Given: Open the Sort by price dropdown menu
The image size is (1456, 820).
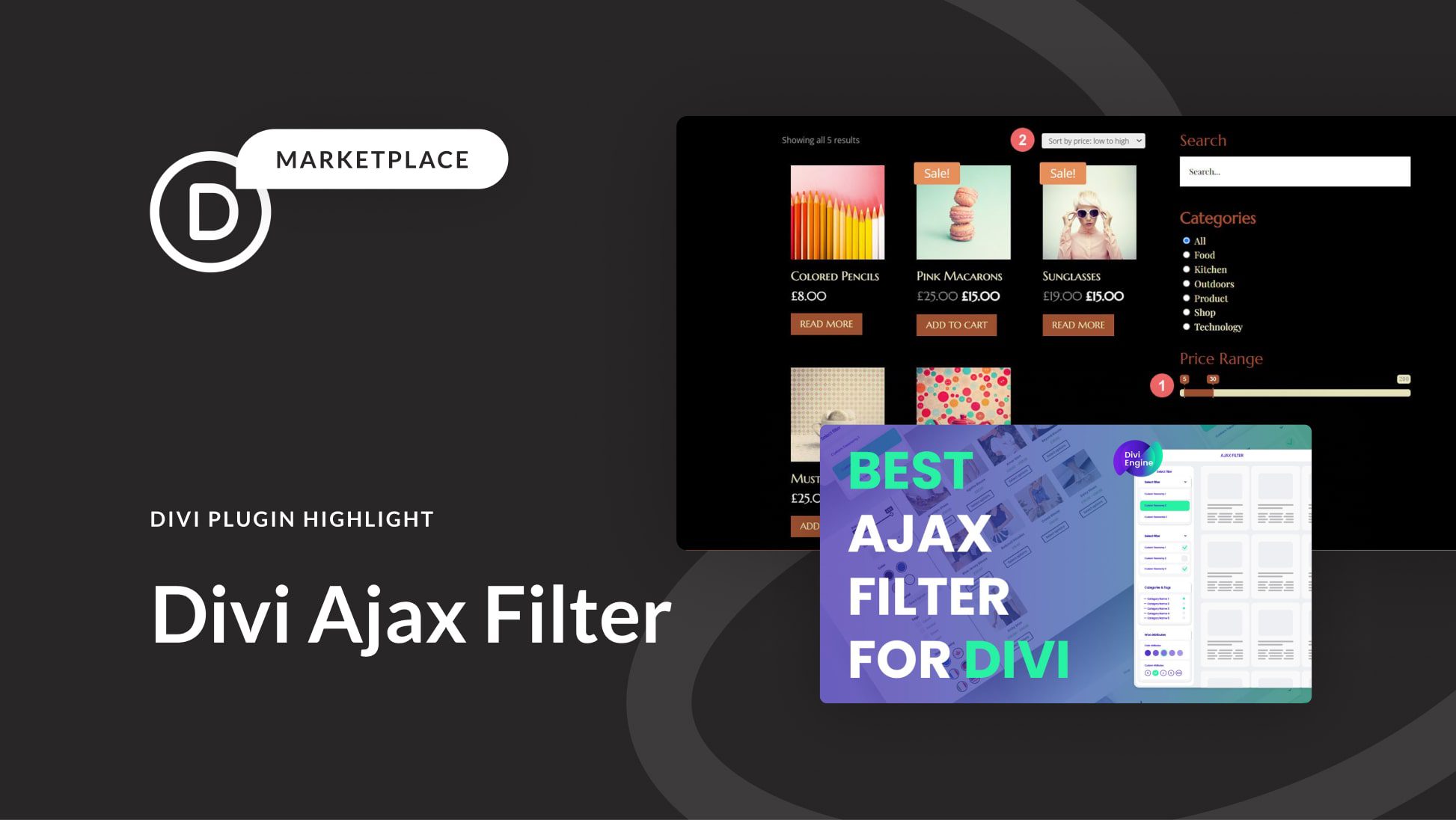Looking at the screenshot, I should tap(1092, 140).
